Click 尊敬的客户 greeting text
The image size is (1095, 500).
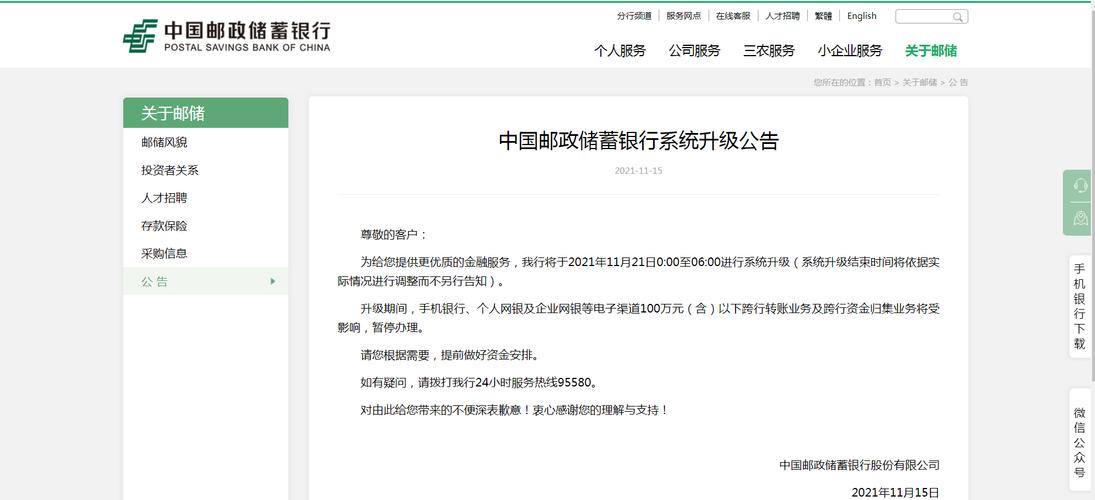coord(395,235)
